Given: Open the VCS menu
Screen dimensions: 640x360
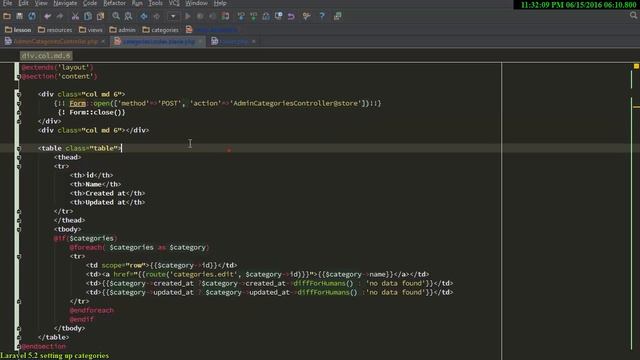Looking at the screenshot, I should click(174, 3).
